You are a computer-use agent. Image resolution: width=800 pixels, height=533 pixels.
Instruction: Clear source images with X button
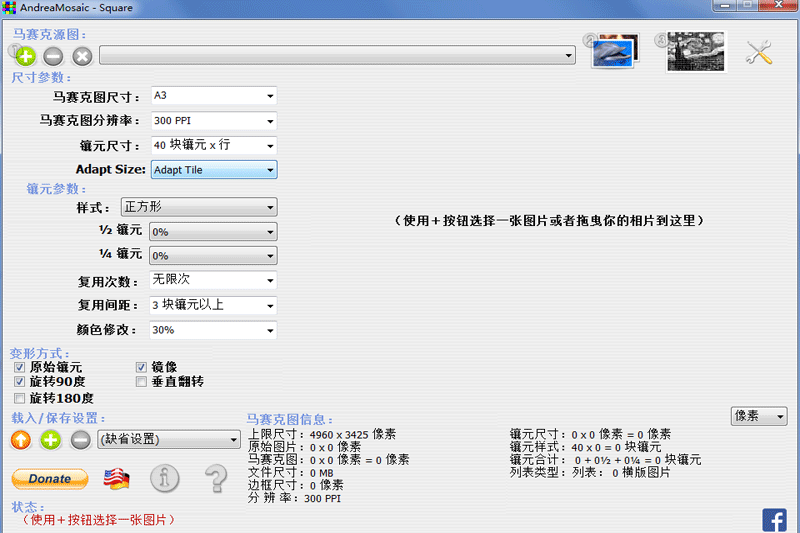[82, 56]
